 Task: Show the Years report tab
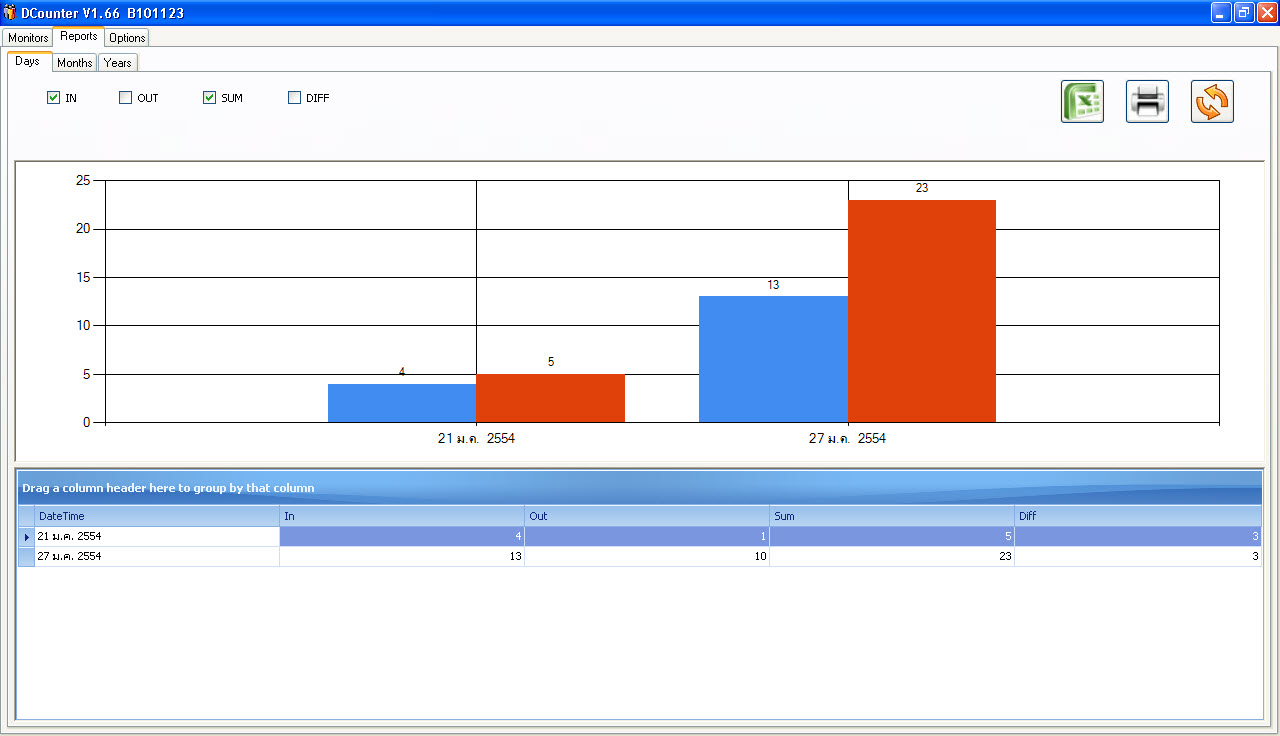tap(118, 63)
